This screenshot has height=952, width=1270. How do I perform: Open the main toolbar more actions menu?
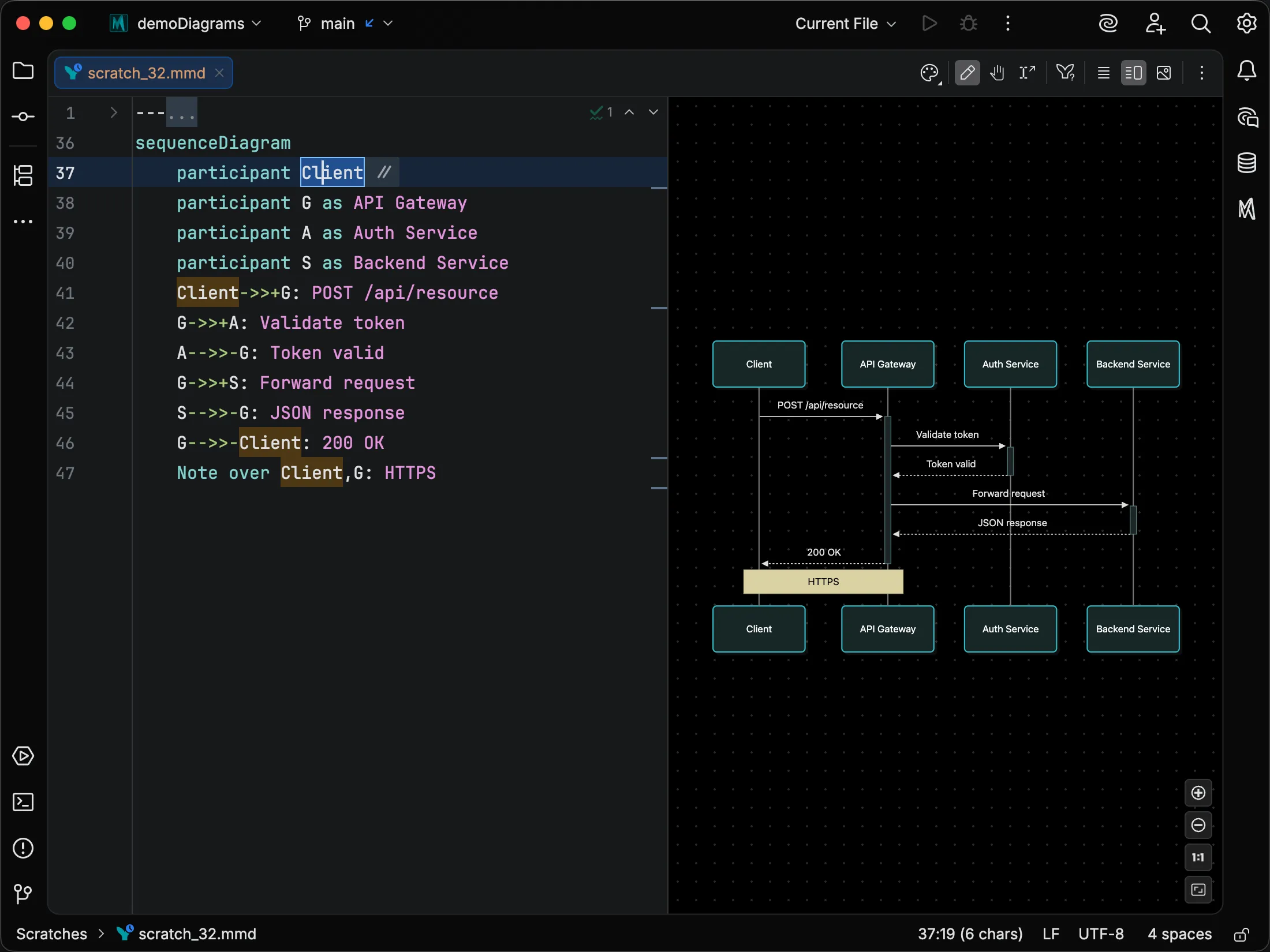pyautogui.click(x=1008, y=24)
